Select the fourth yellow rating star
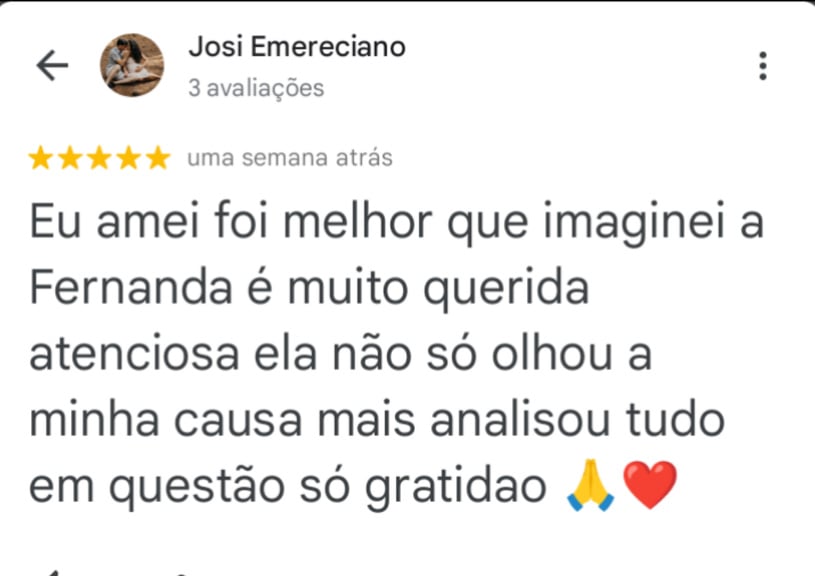 tap(128, 158)
